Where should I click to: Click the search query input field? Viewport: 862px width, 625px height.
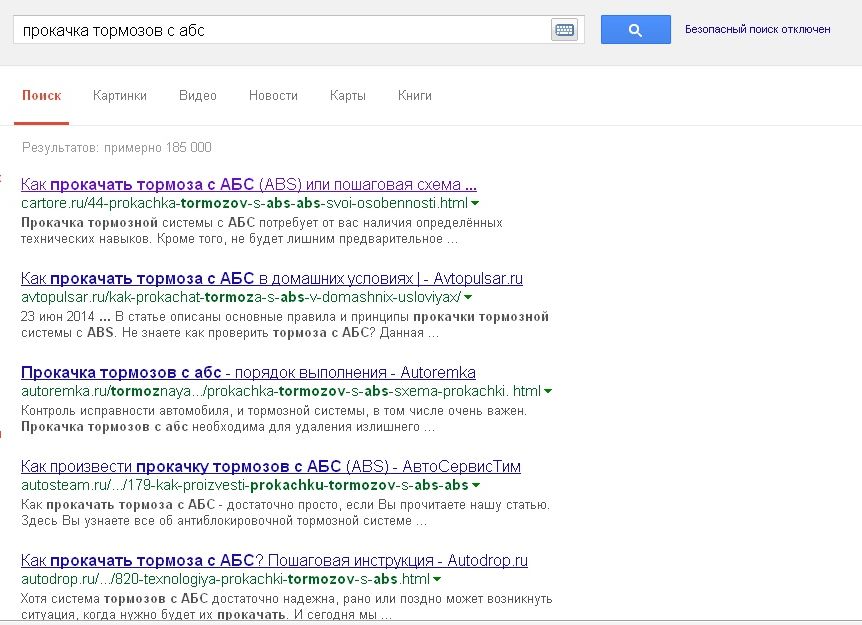click(x=280, y=30)
